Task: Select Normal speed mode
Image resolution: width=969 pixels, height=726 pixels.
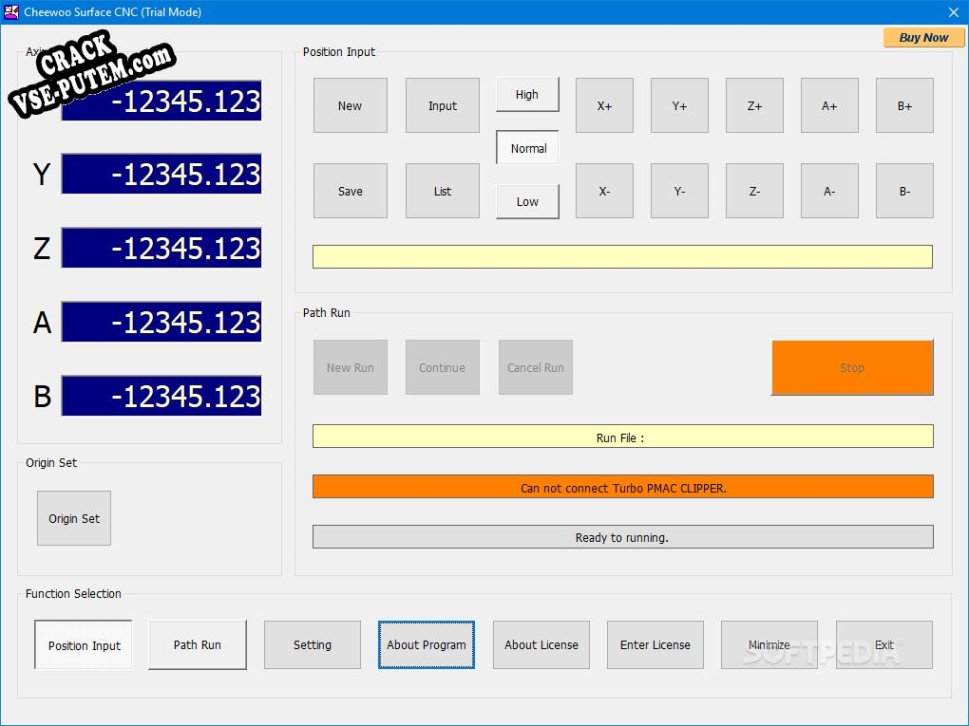Action: [x=528, y=148]
